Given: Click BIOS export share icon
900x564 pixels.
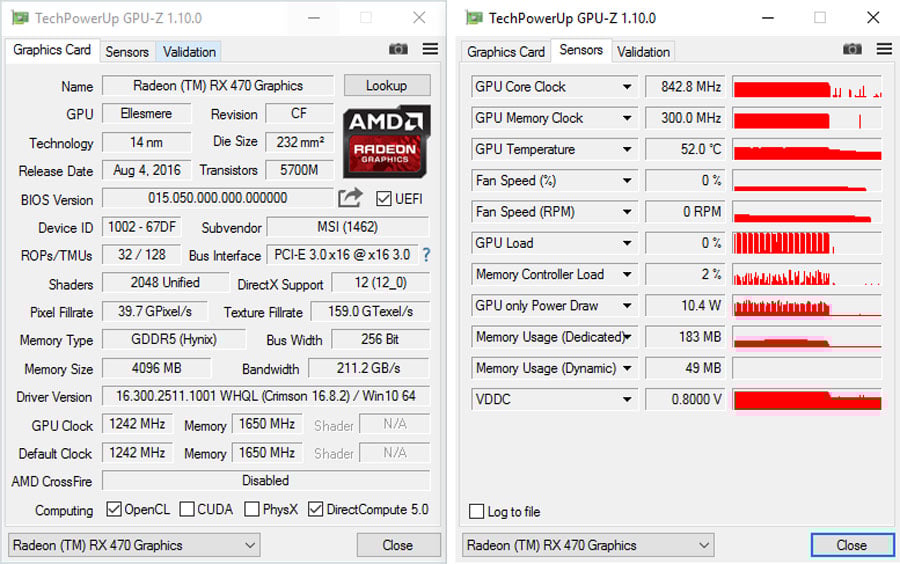Looking at the screenshot, I should [350, 198].
